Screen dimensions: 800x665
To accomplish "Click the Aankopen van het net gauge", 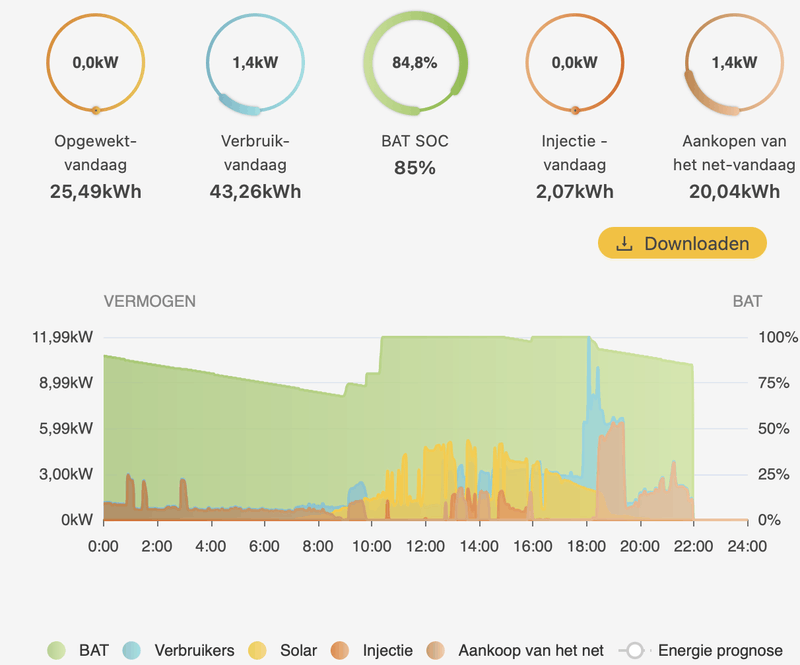I will [x=734, y=63].
